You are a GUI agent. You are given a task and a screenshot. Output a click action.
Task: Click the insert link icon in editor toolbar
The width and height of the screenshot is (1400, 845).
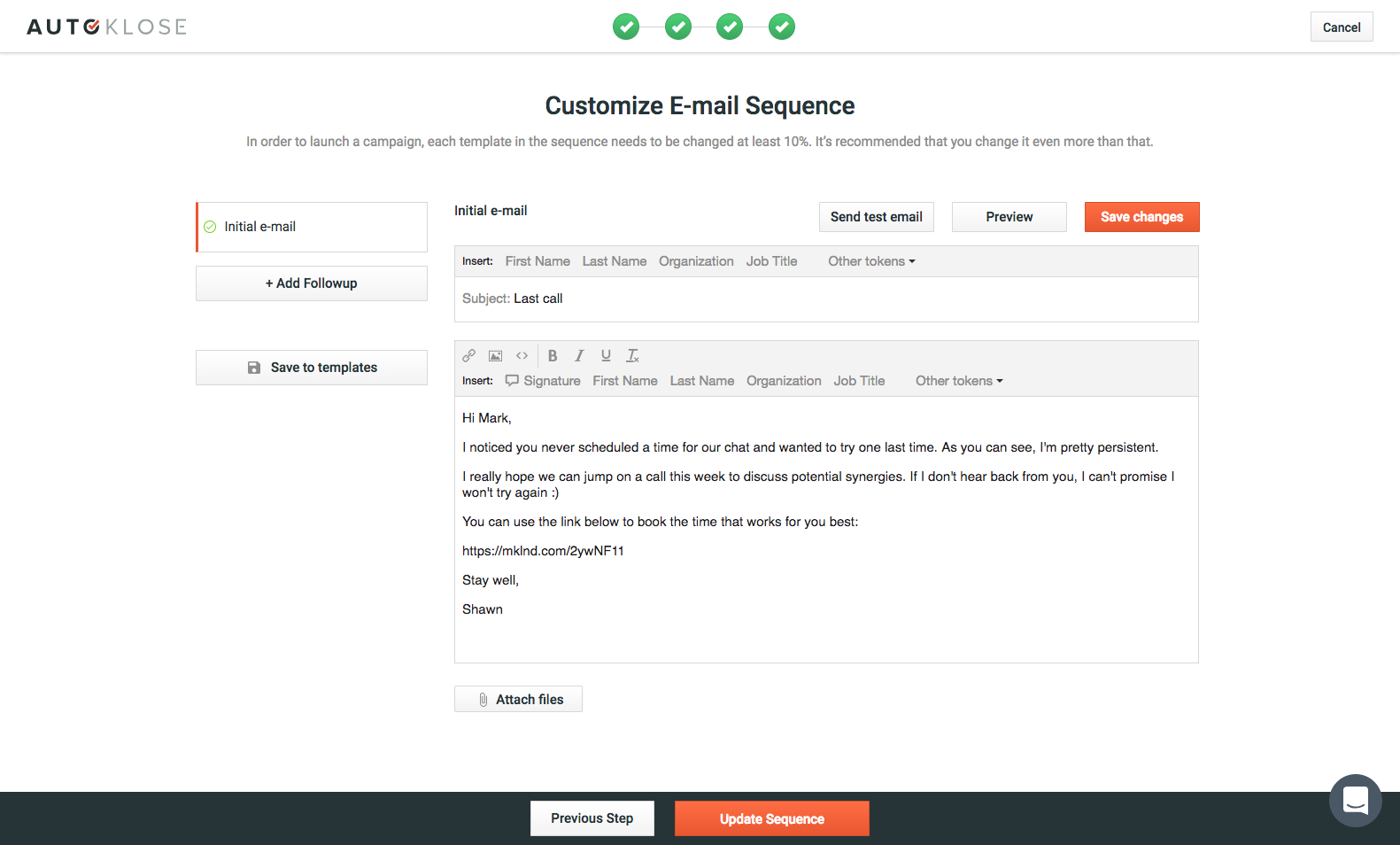coord(469,356)
